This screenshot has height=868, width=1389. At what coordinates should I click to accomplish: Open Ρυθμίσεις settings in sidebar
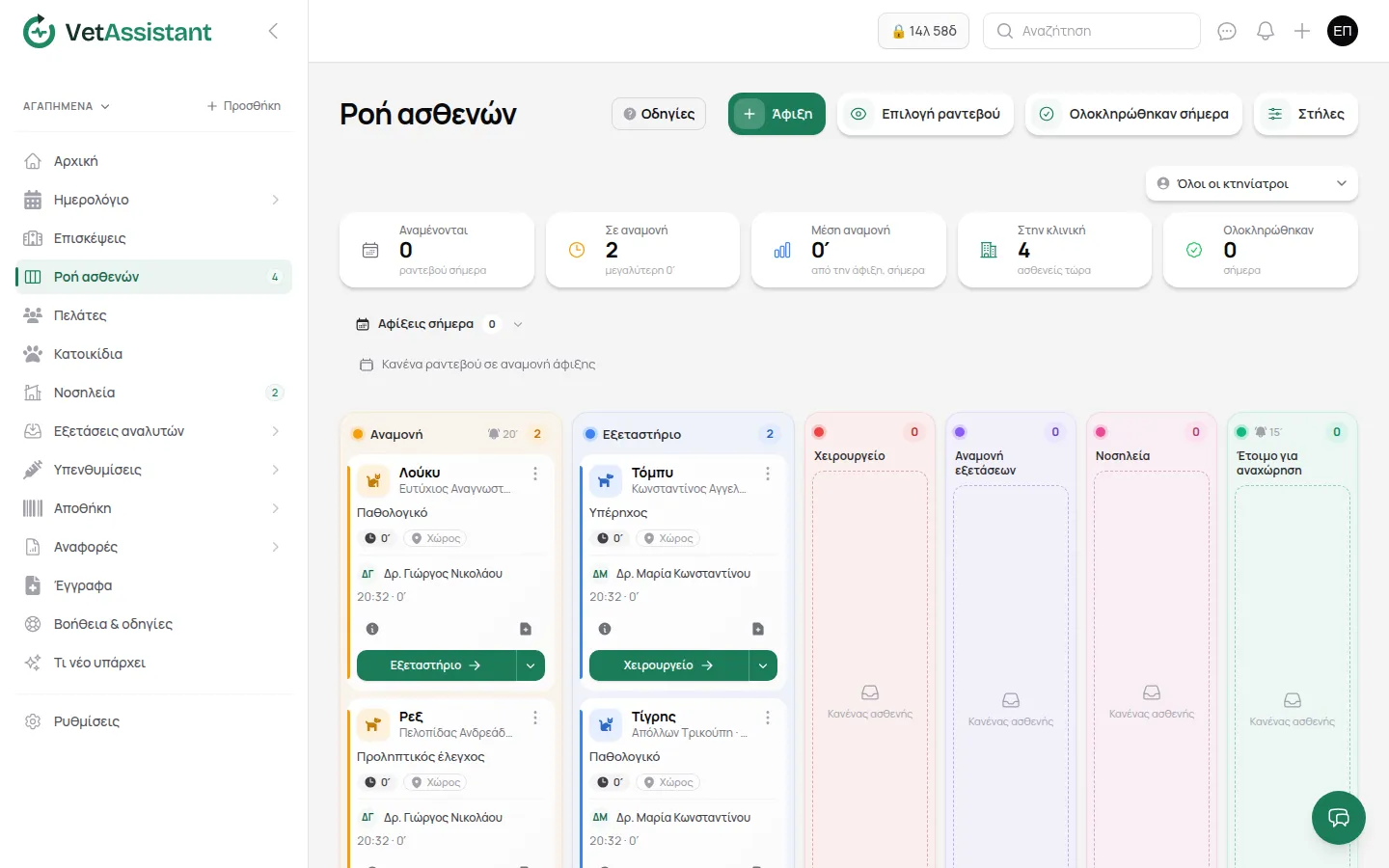tap(154, 721)
